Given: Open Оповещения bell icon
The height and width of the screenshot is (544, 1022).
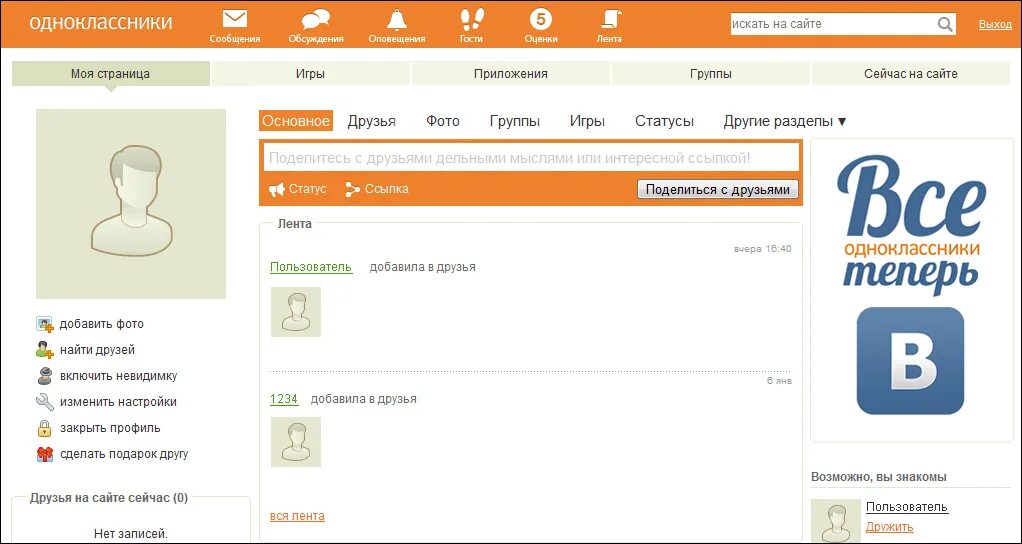Looking at the screenshot, I should tap(396, 20).
